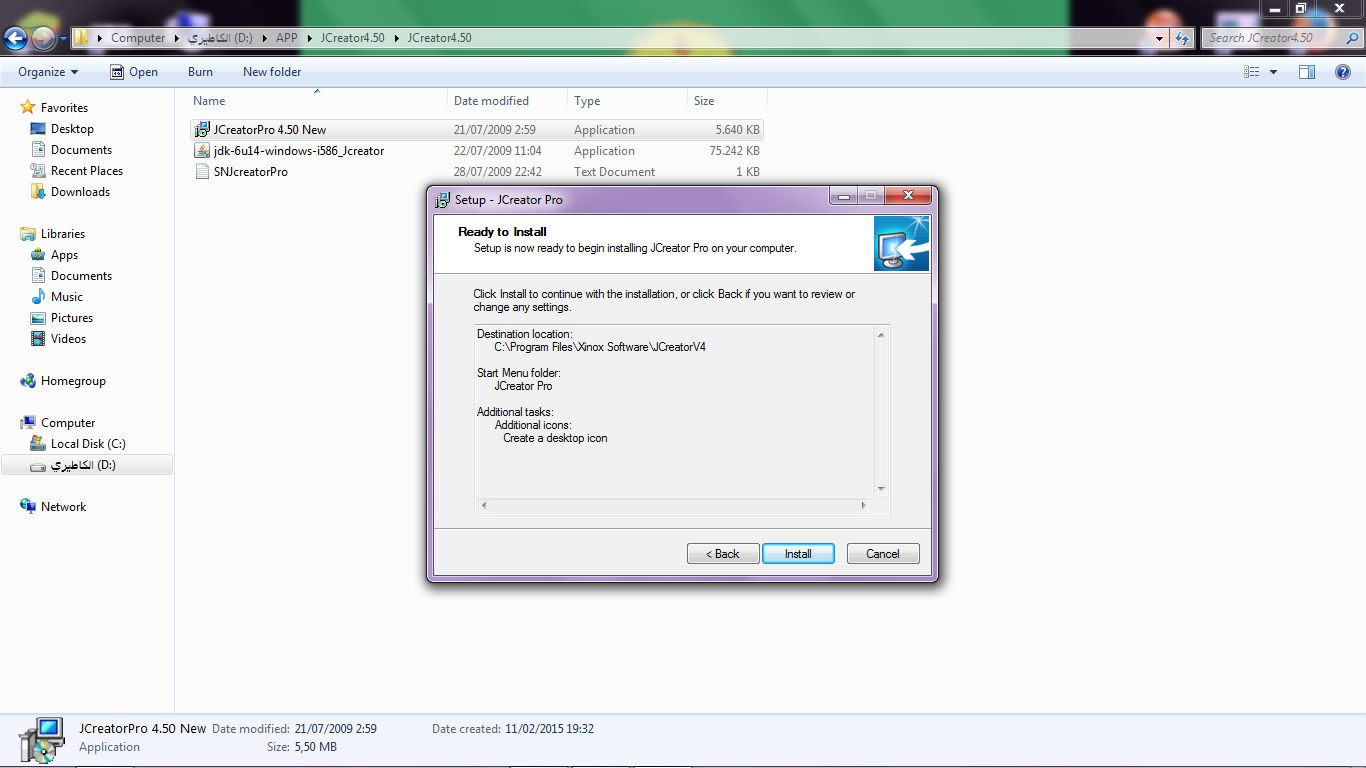
Task: Expand the arrow after Computer breadcrumb
Action: point(178,38)
